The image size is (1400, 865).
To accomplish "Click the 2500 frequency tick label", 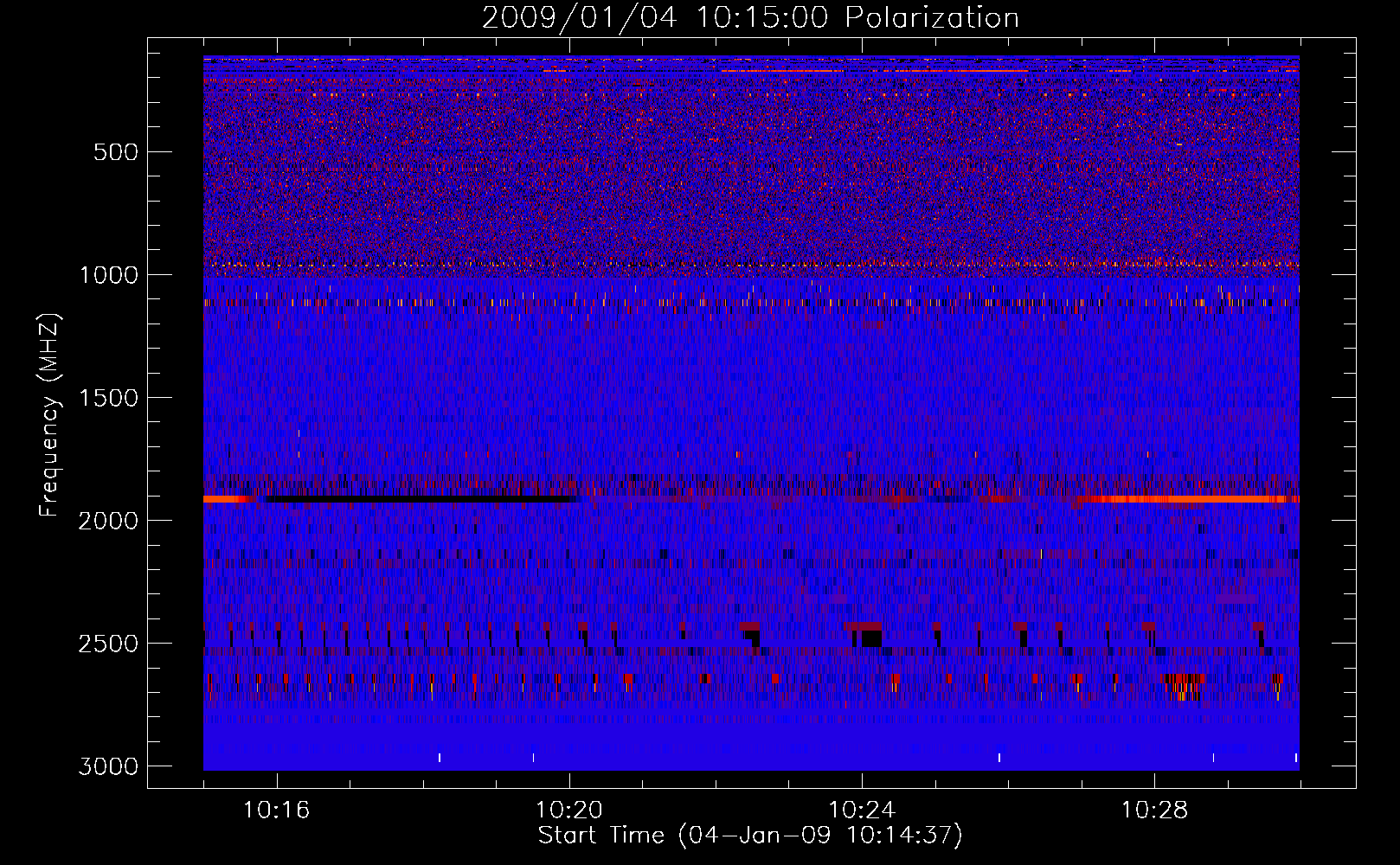I will (108, 644).
